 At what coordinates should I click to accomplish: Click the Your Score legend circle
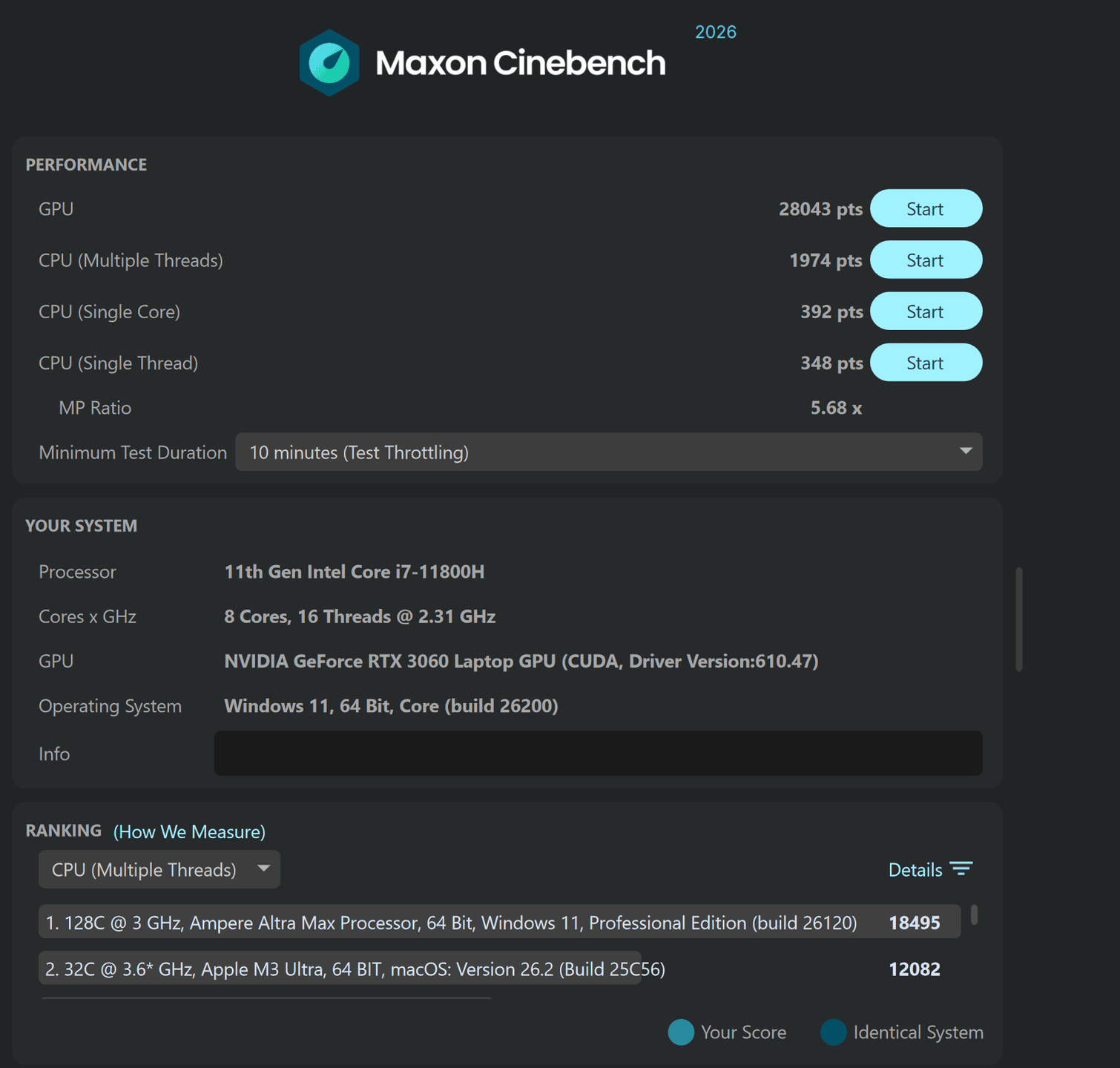pyautogui.click(x=681, y=1032)
